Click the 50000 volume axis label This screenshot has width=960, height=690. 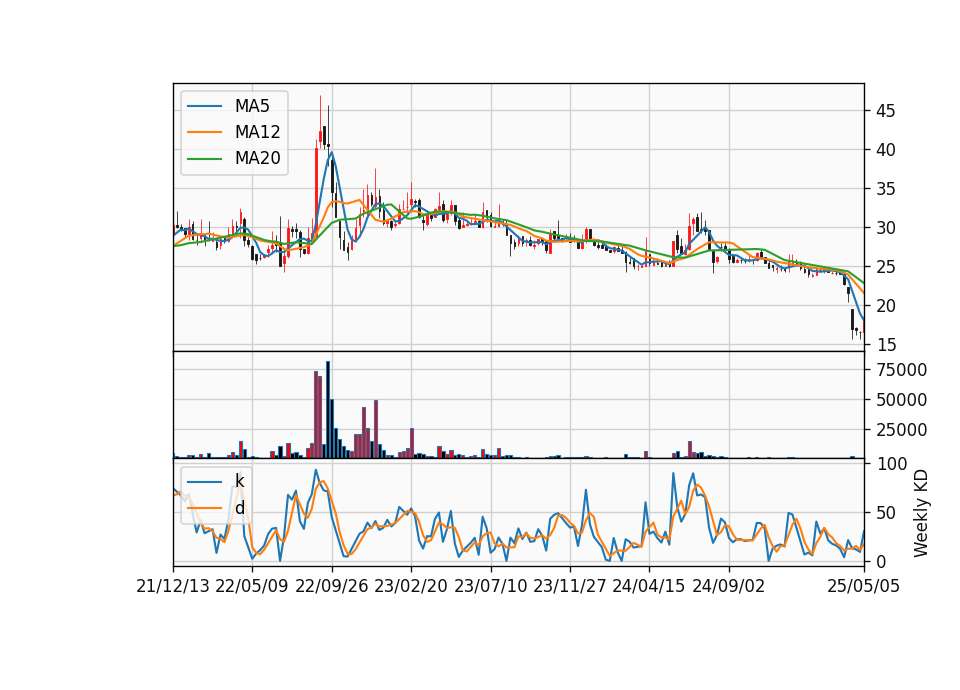tap(902, 400)
